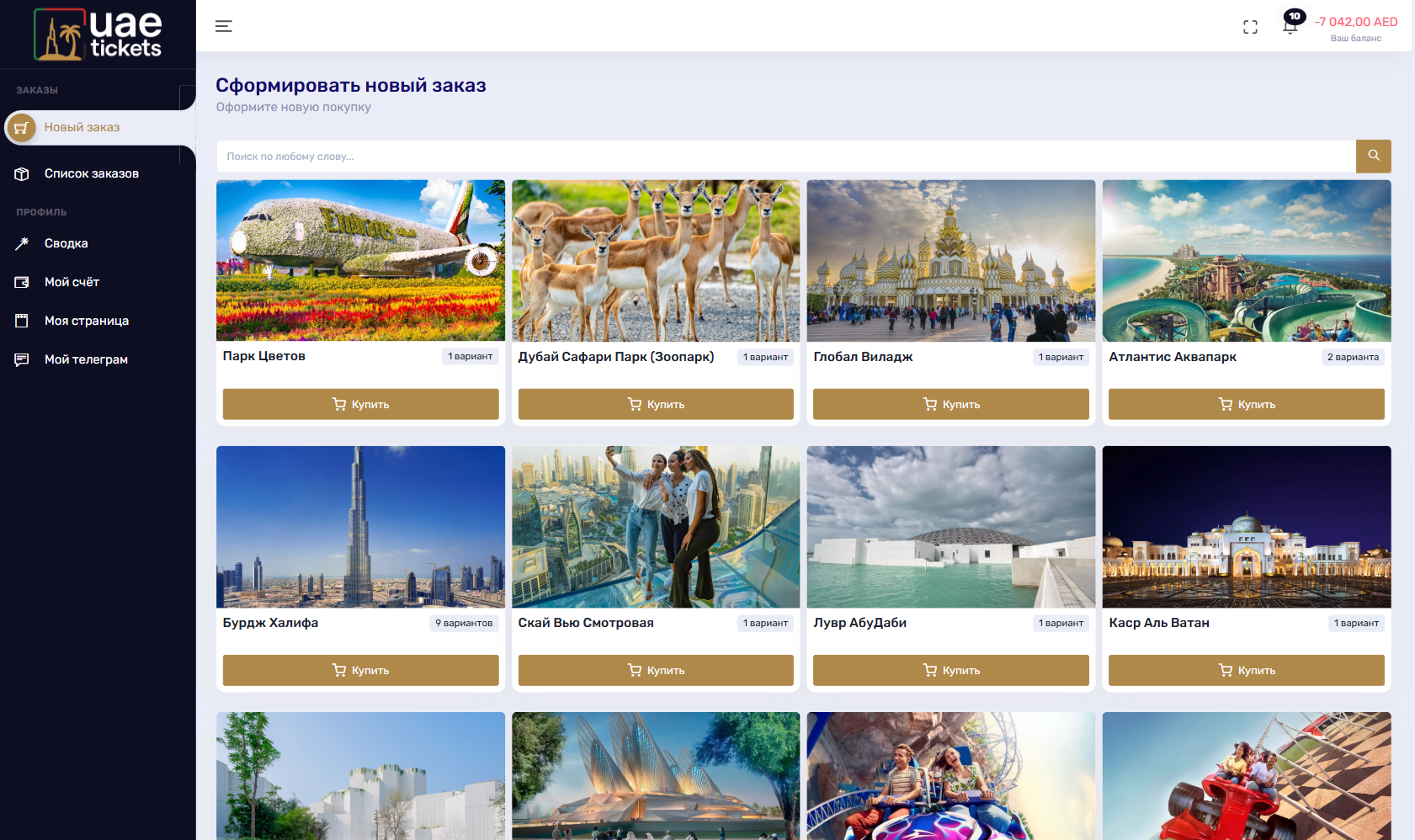Click the 9 вариантов badge on Бурдж Халифа

click(464, 623)
